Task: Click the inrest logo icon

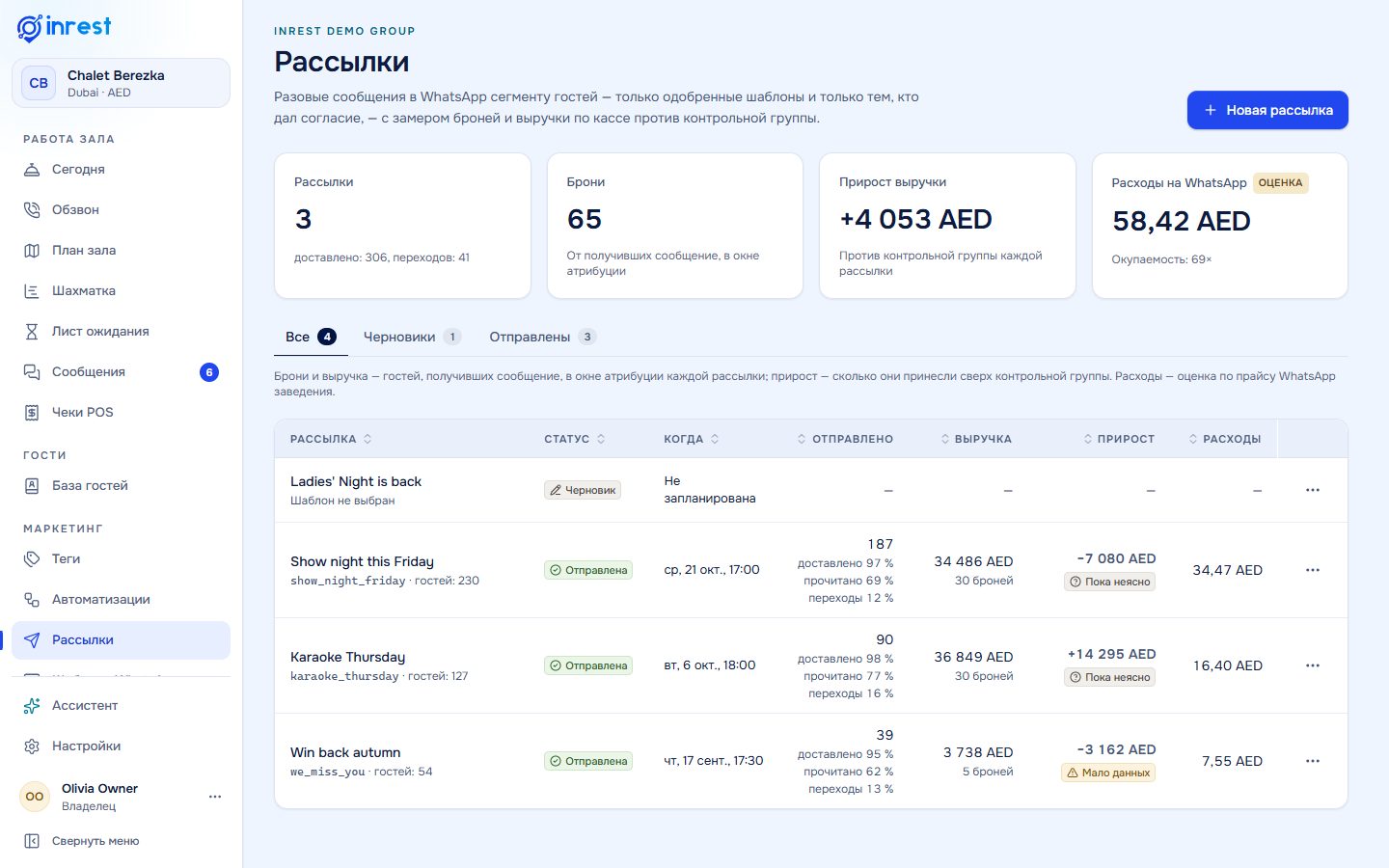Action: [30, 28]
